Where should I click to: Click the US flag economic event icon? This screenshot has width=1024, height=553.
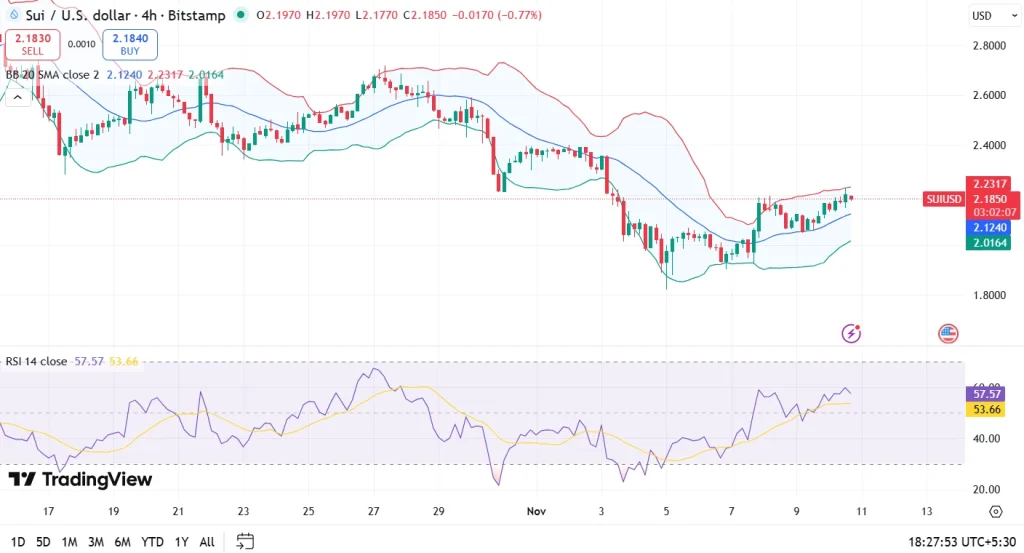tap(947, 333)
